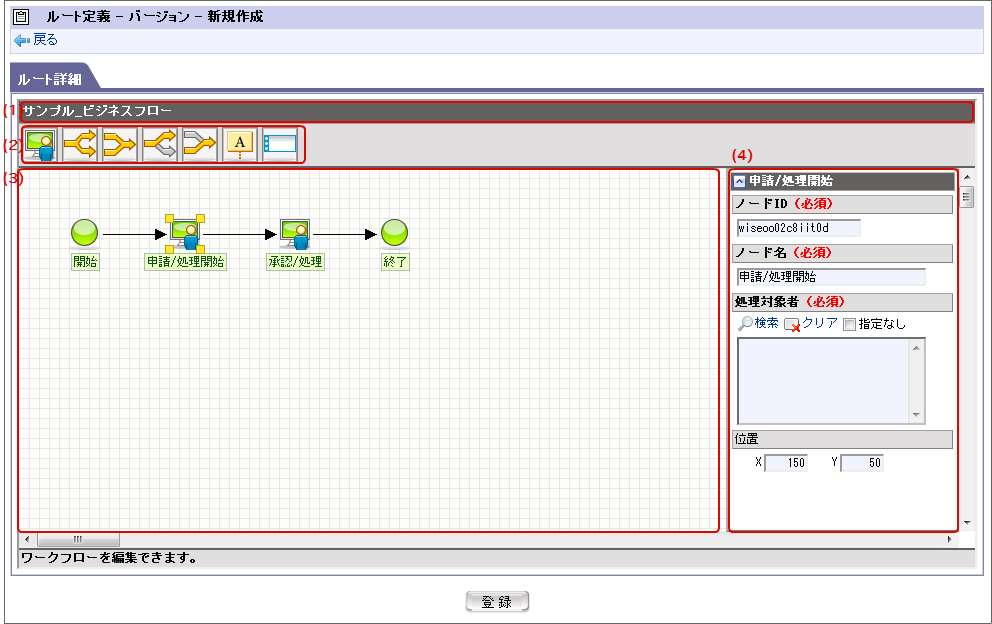Click the clear icon with the red X
The width and height of the screenshot is (992, 624).
792,325
